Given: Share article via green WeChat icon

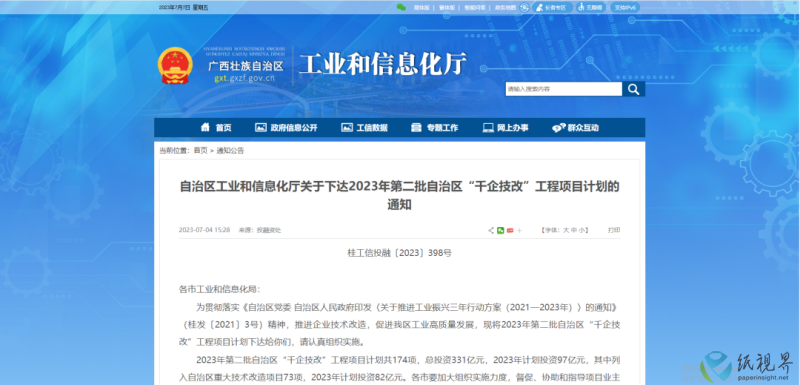Looking at the screenshot, I should point(501,230).
